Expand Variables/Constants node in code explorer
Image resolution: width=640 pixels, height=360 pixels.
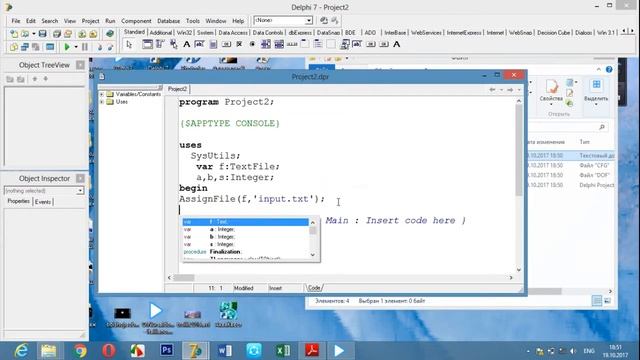[102, 94]
